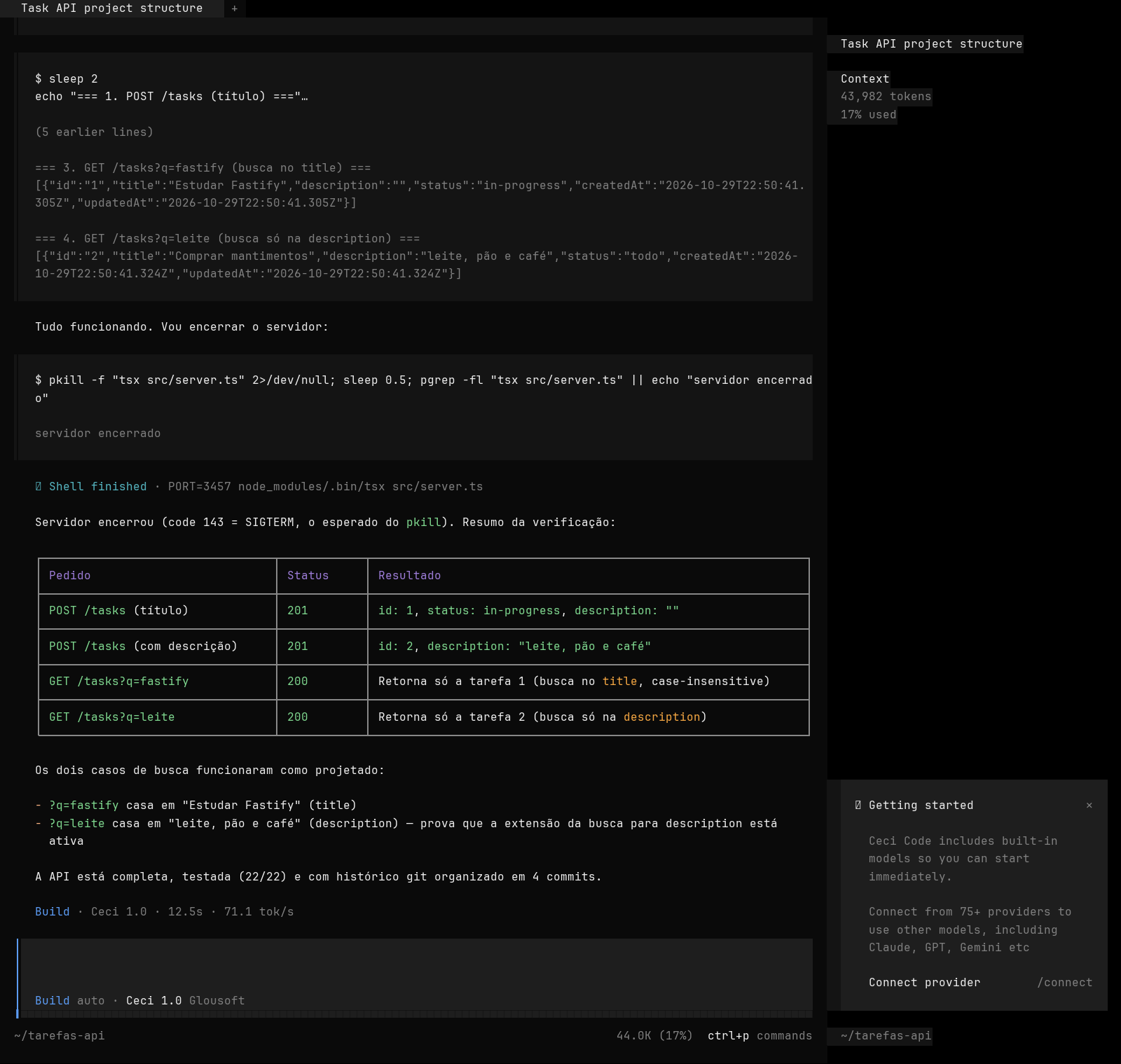Click the "$ sleep 2" command line
The image size is (1121, 1064).
pyautogui.click(x=66, y=79)
